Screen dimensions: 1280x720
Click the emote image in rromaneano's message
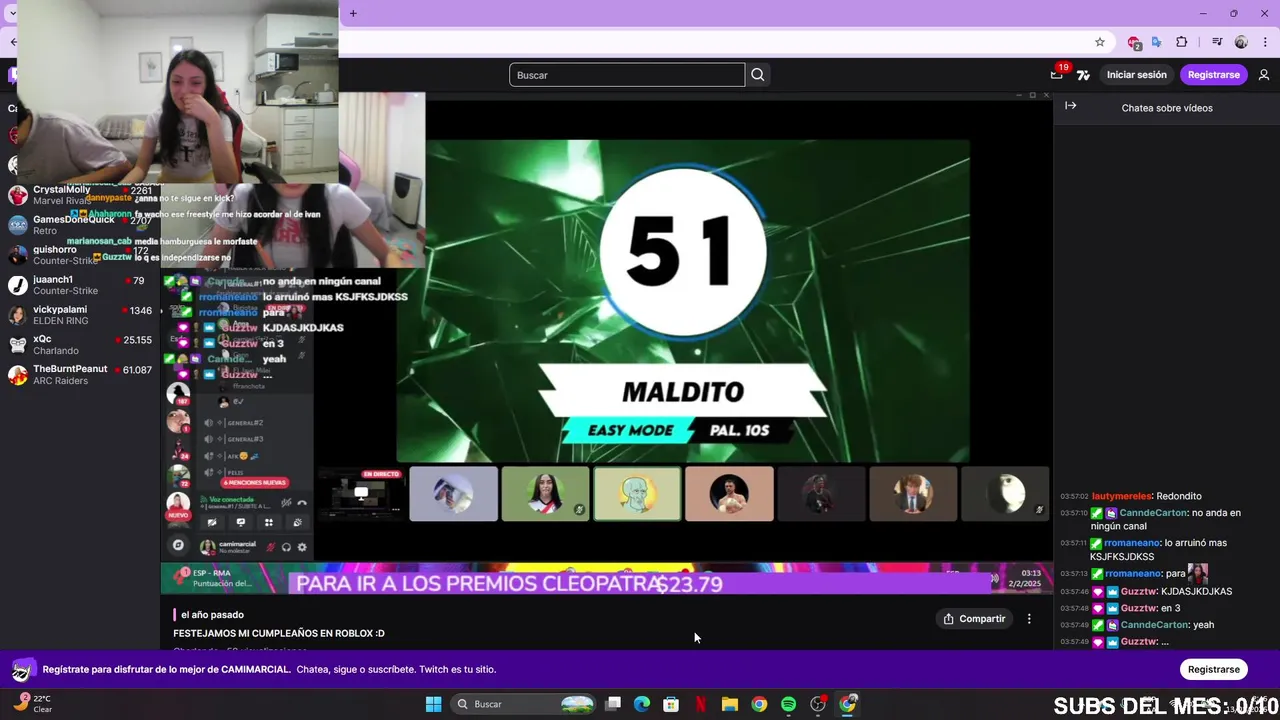pyautogui.click(x=1197, y=574)
